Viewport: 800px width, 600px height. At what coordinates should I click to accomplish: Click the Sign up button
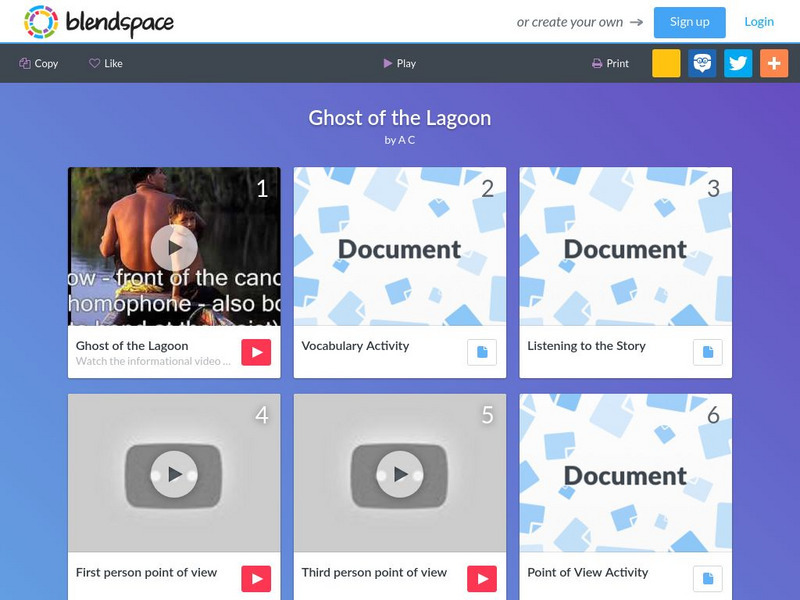689,22
